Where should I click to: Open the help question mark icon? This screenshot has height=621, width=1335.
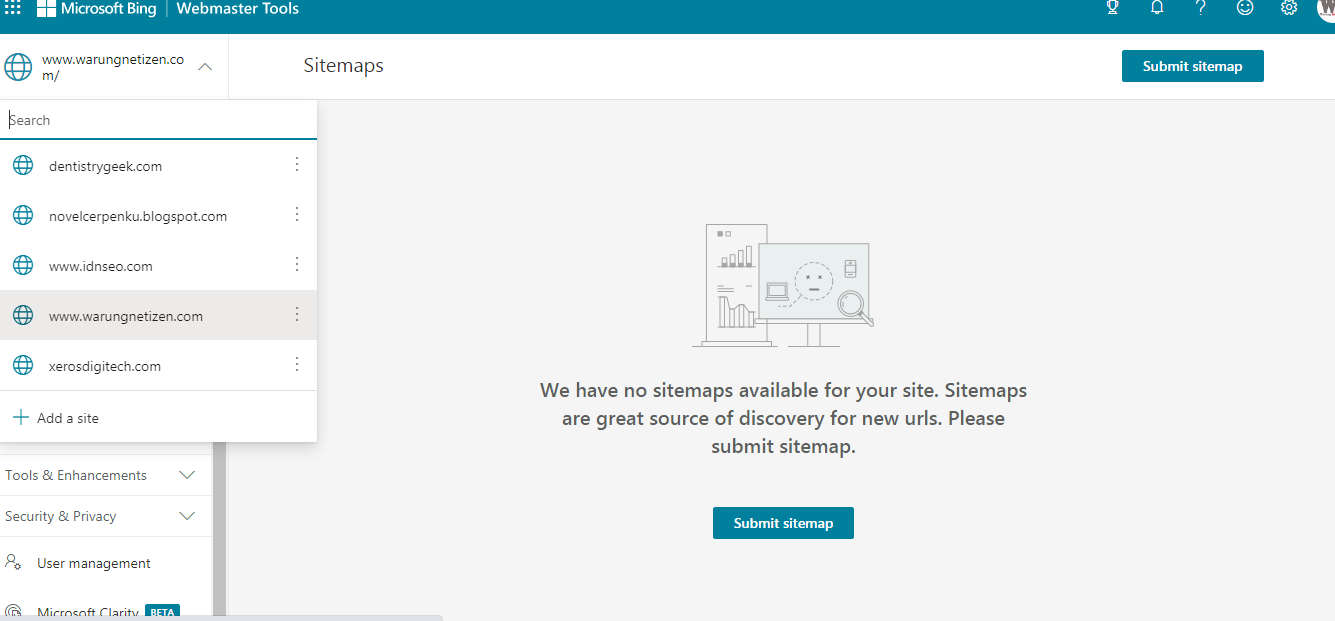pos(1201,8)
